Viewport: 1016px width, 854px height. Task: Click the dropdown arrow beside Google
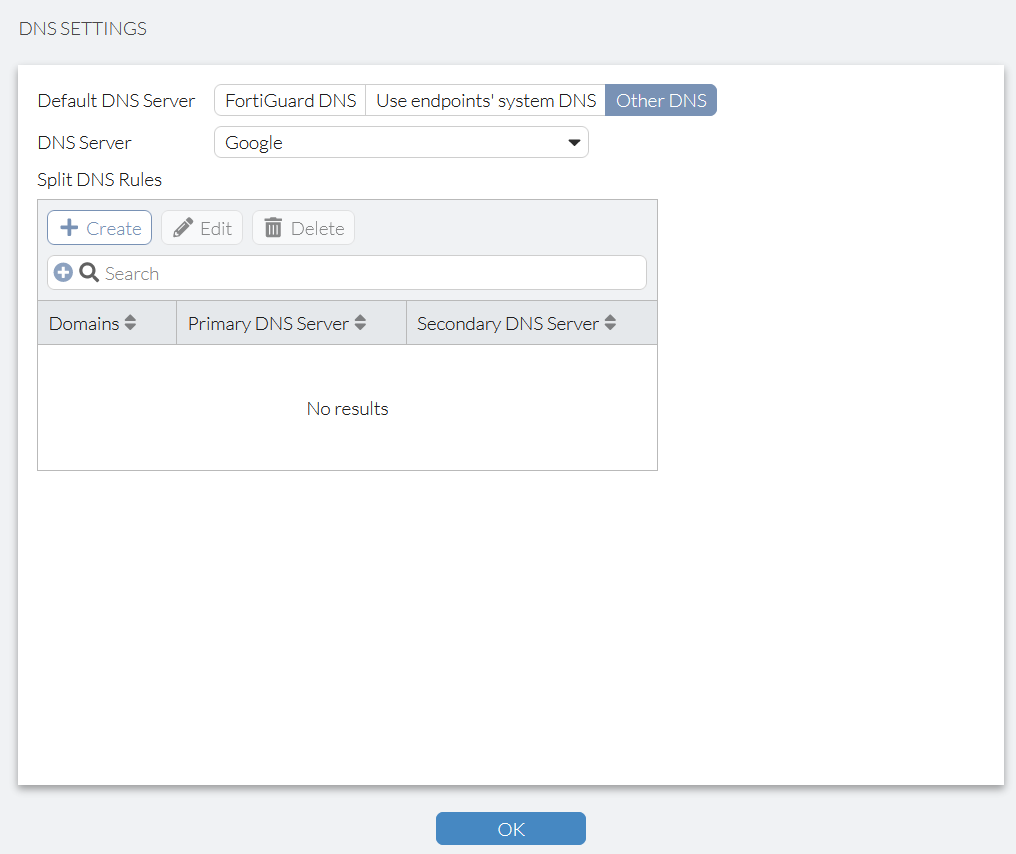click(x=575, y=142)
